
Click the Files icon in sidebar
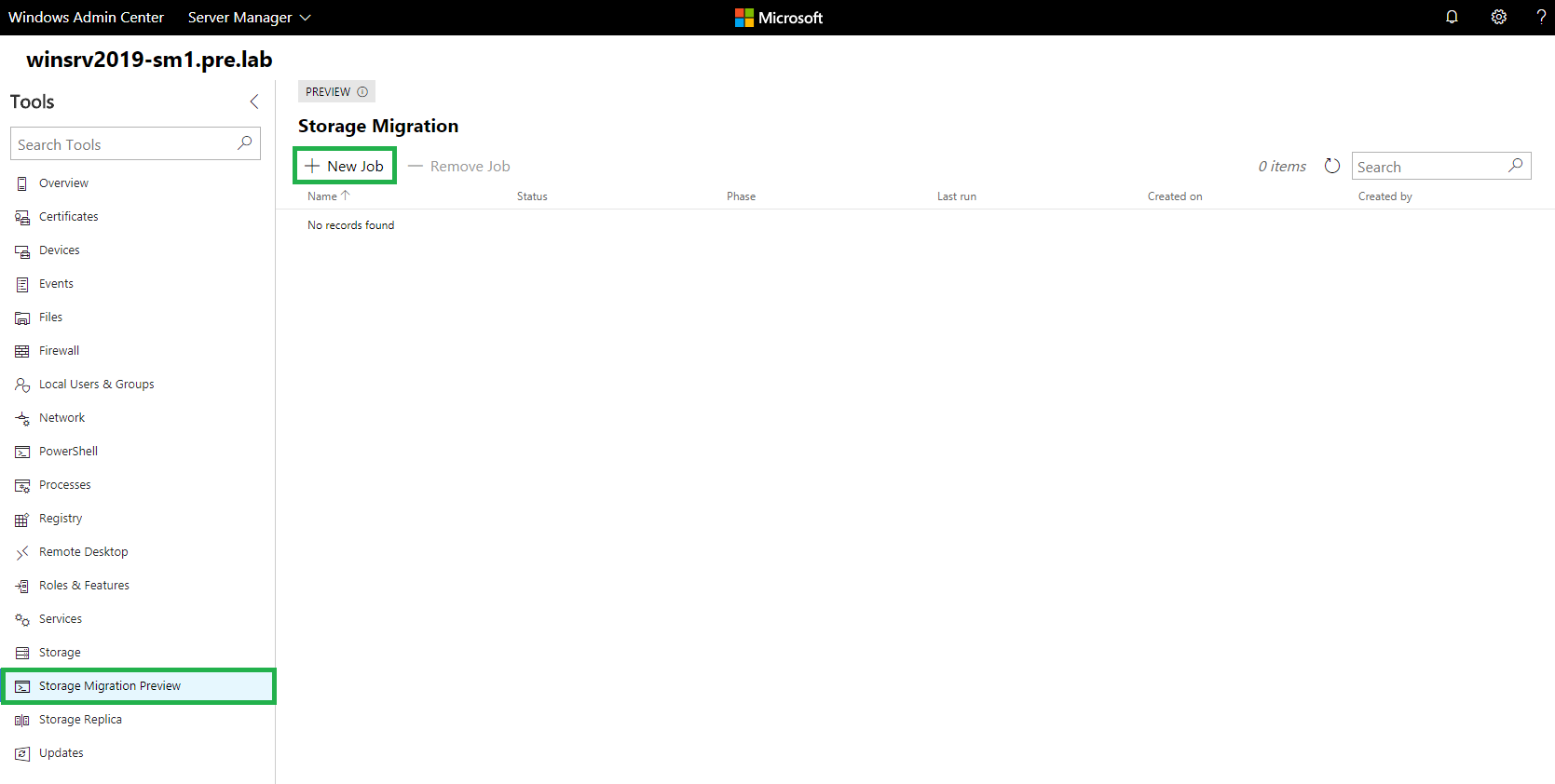22,318
